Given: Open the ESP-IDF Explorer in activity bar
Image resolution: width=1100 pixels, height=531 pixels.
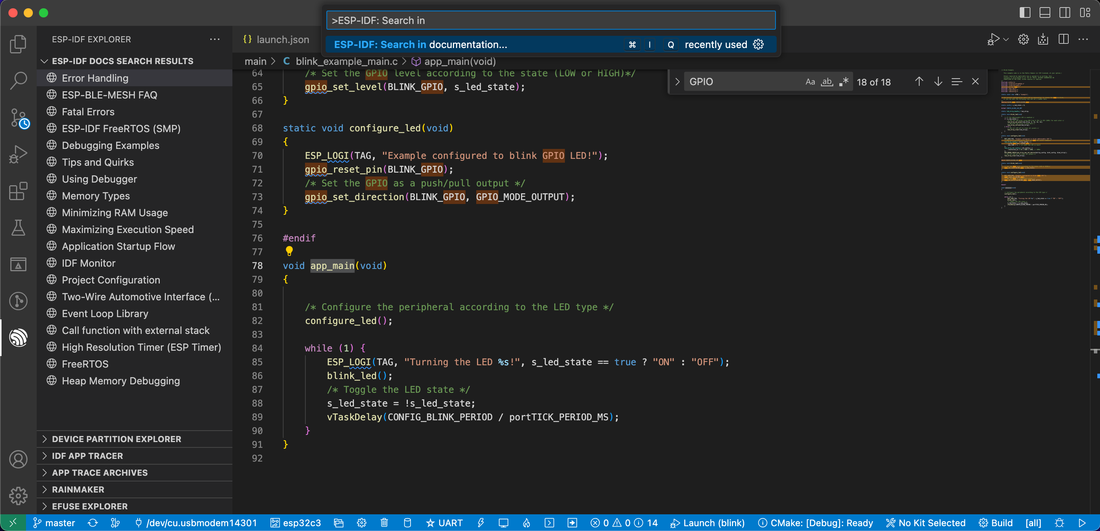Looking at the screenshot, I should point(18,338).
